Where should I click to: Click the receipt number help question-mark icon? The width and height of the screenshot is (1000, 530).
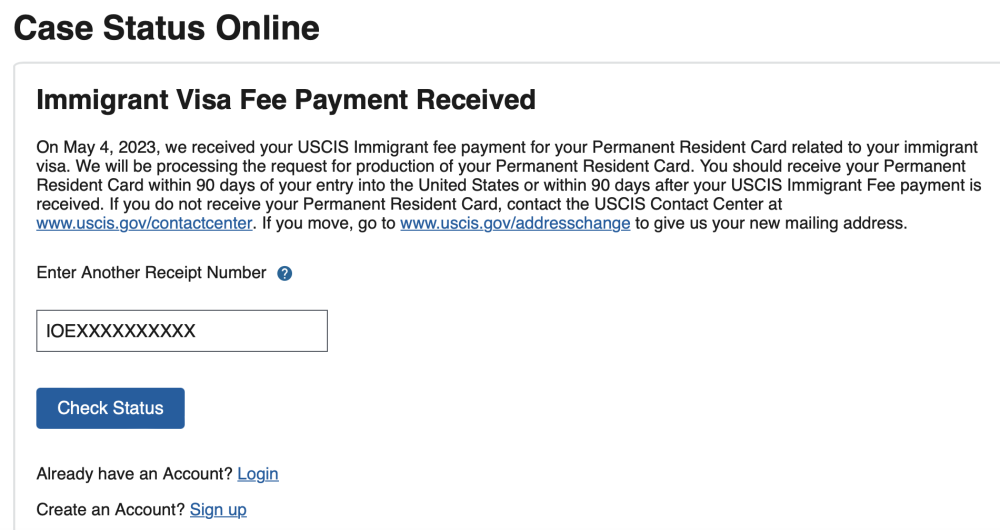coord(284,274)
